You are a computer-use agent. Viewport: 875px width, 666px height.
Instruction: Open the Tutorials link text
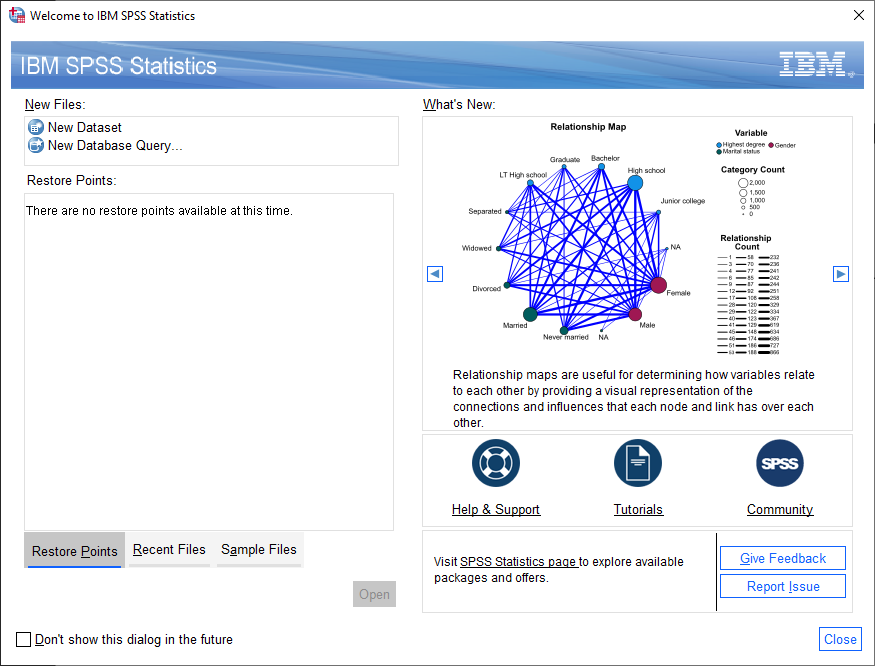pos(638,509)
